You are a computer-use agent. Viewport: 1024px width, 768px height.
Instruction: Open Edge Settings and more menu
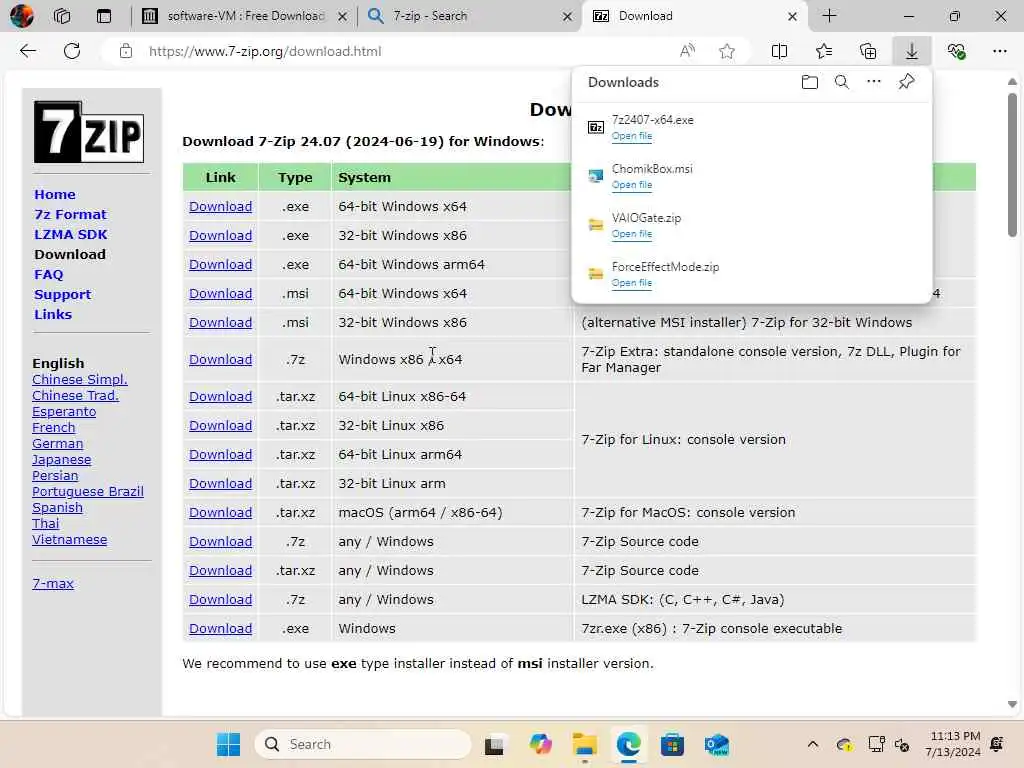tap(1000, 51)
